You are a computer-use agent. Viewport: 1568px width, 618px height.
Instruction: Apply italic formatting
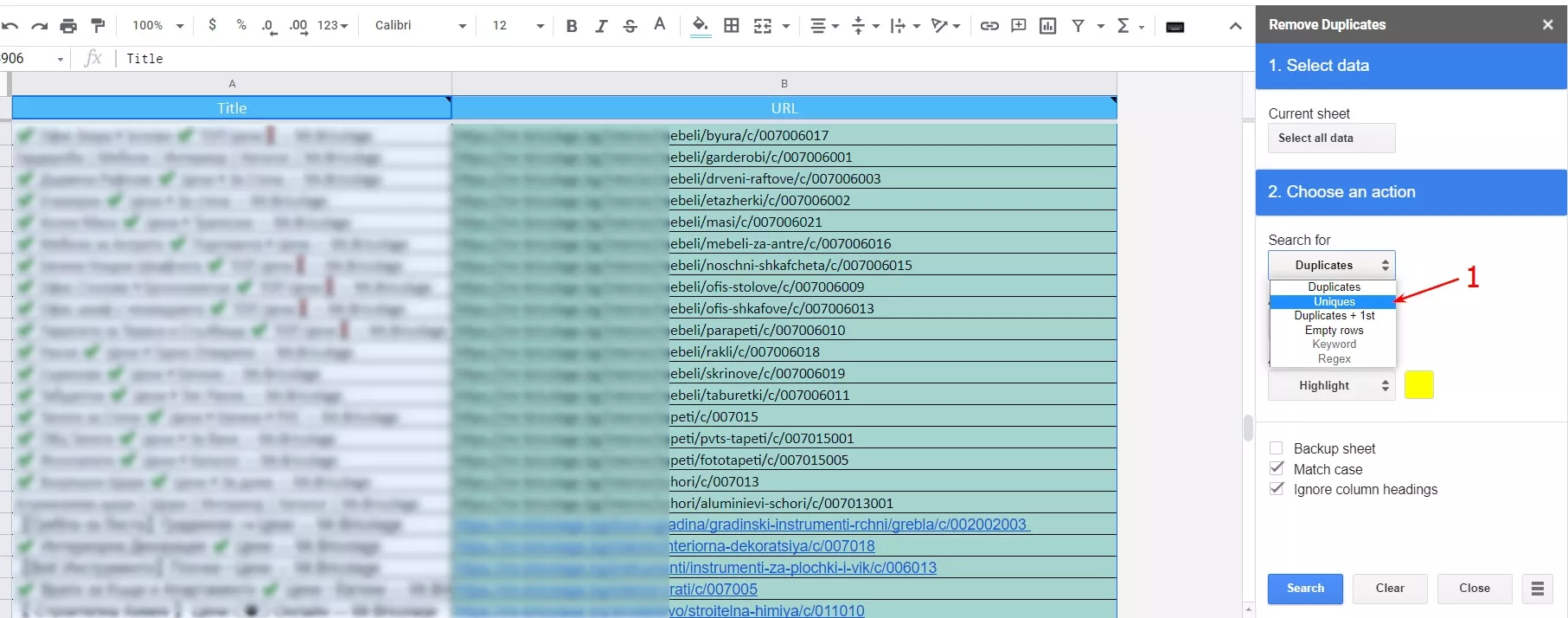pyautogui.click(x=601, y=26)
